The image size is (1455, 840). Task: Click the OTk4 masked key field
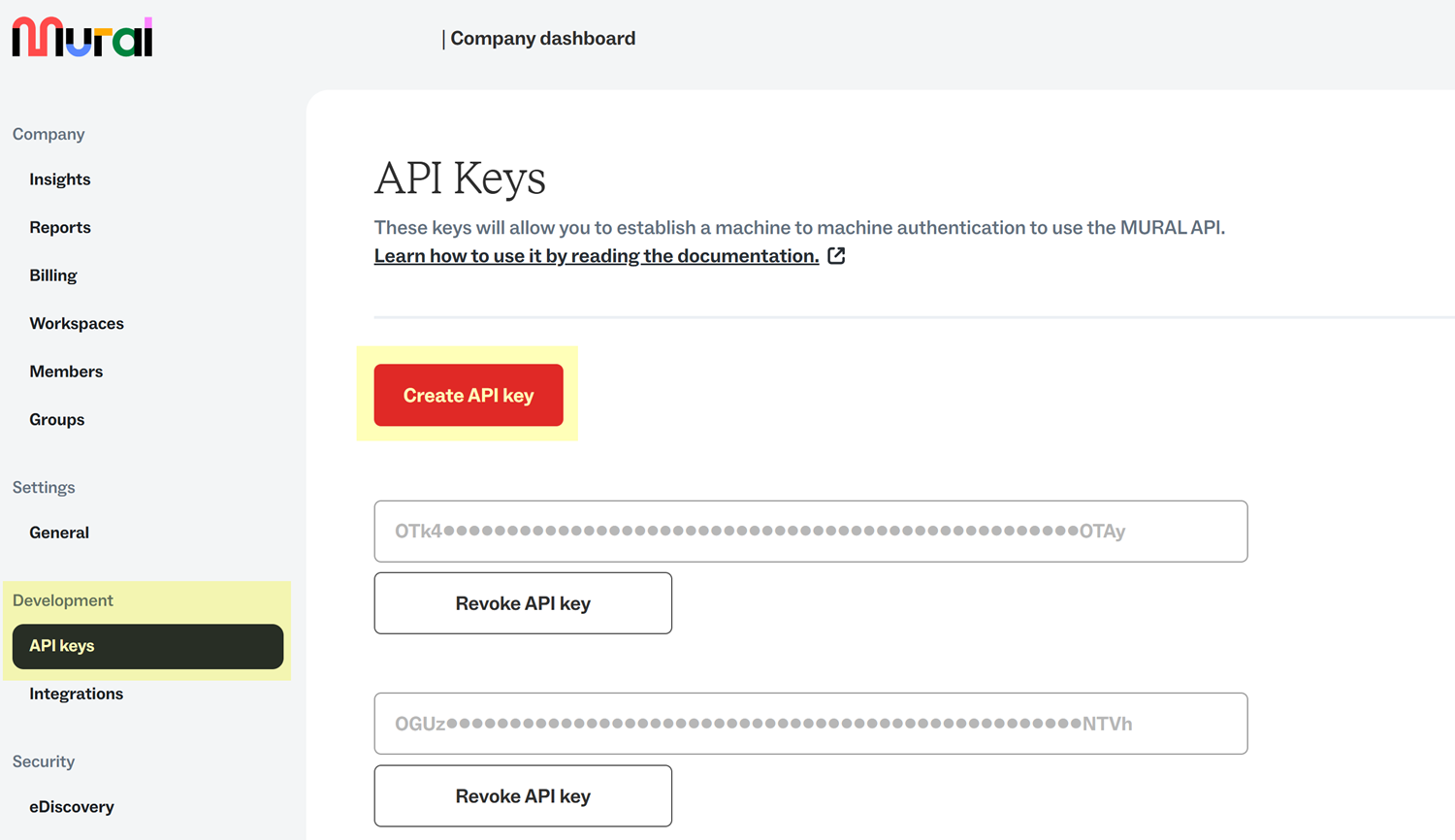click(x=810, y=532)
